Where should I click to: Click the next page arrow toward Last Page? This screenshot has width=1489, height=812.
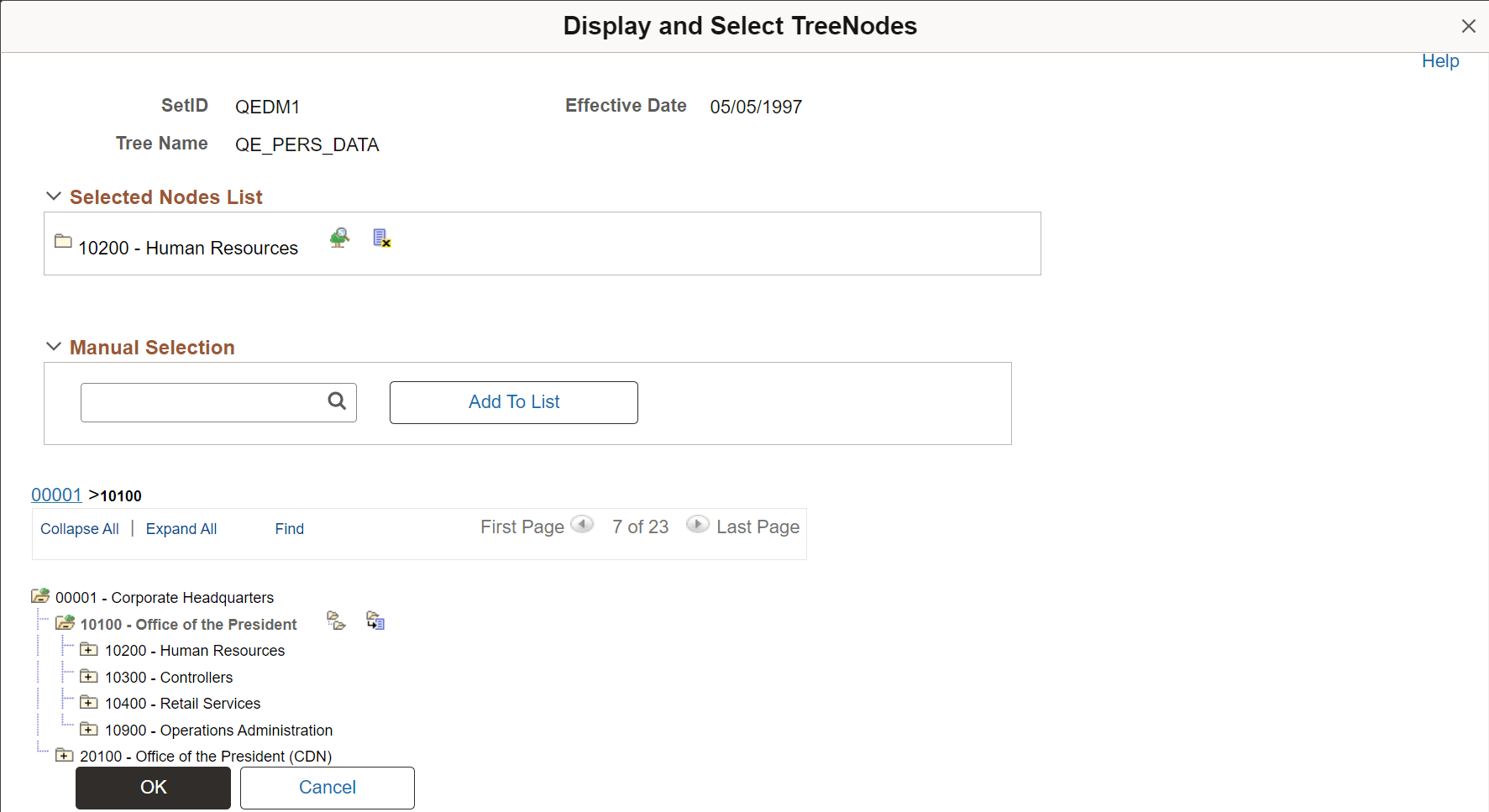pos(698,524)
